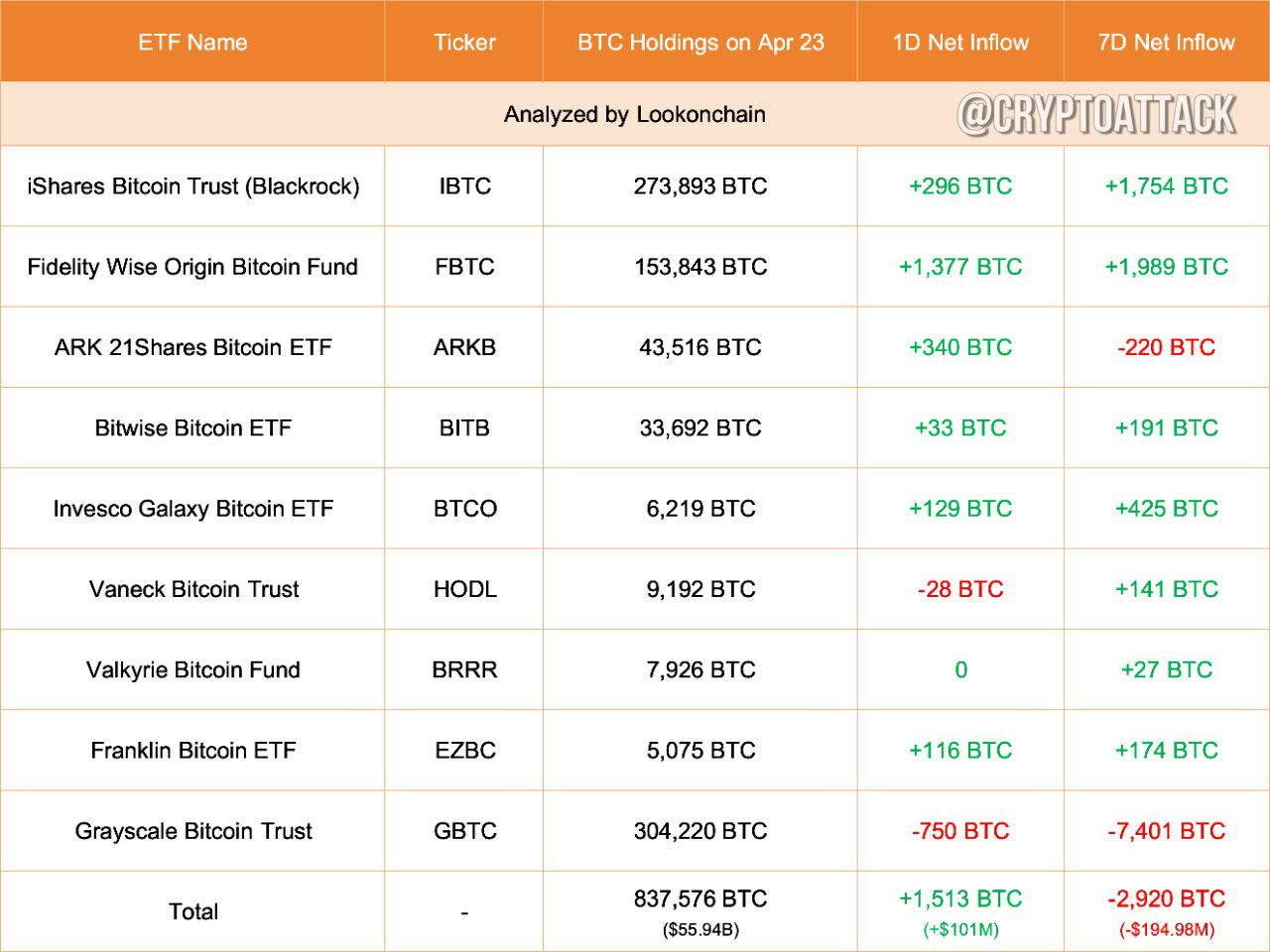The height and width of the screenshot is (952, 1270).
Task: Select the Grayscale Bitcoin Trust name
Action: click(x=193, y=831)
